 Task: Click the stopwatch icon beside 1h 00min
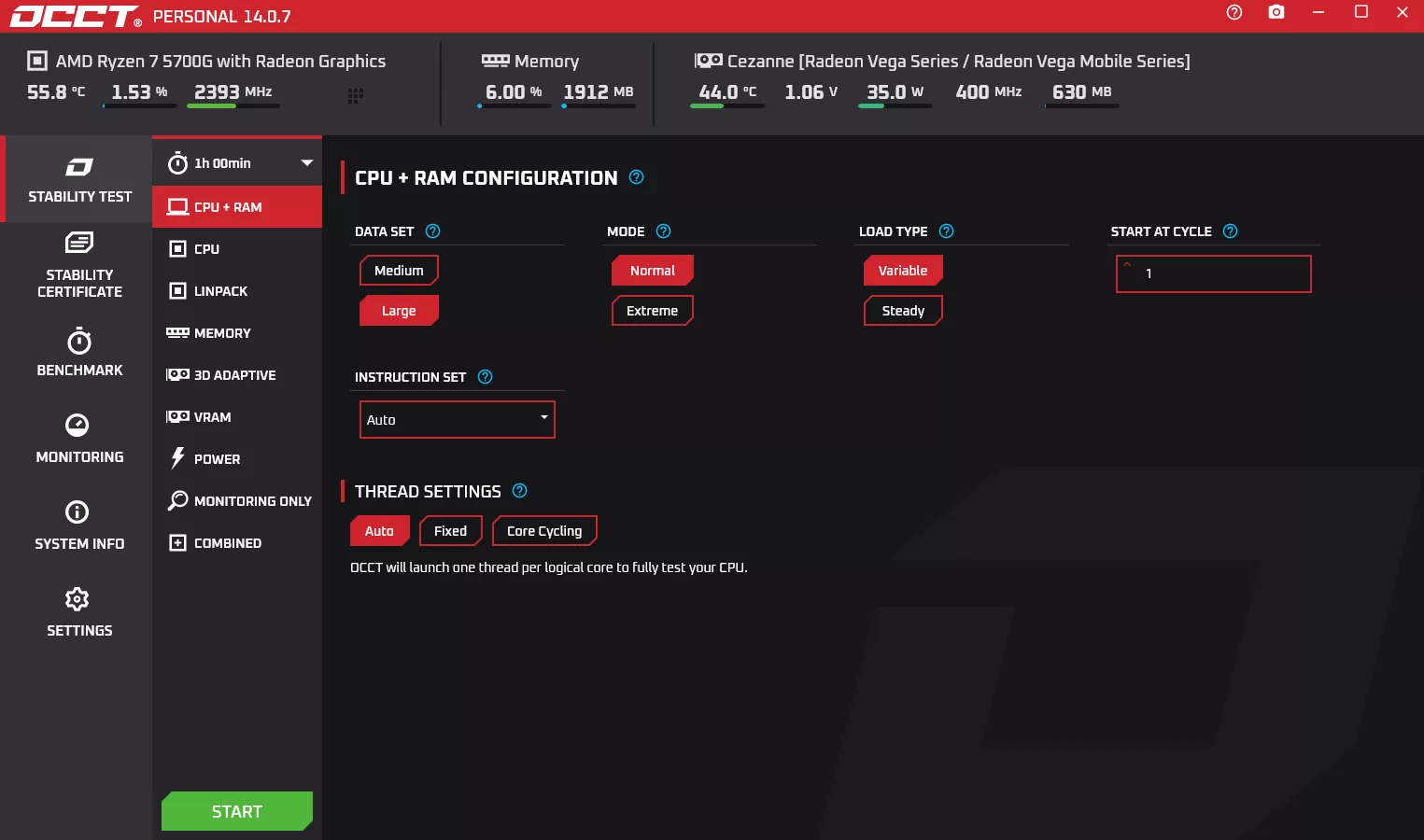coord(177,163)
